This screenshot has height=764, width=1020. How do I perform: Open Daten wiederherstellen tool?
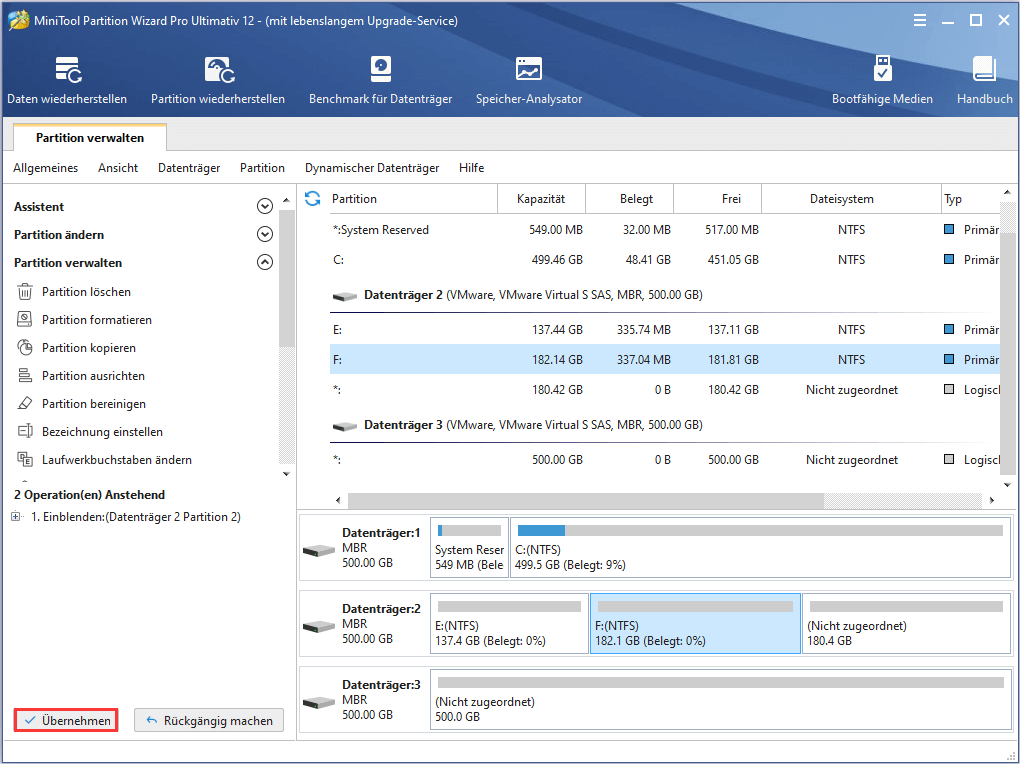point(67,80)
